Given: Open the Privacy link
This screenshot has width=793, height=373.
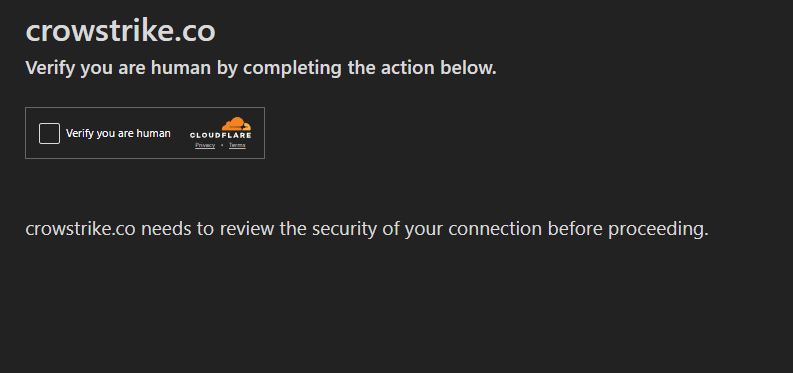Looking at the screenshot, I should tap(205, 146).
